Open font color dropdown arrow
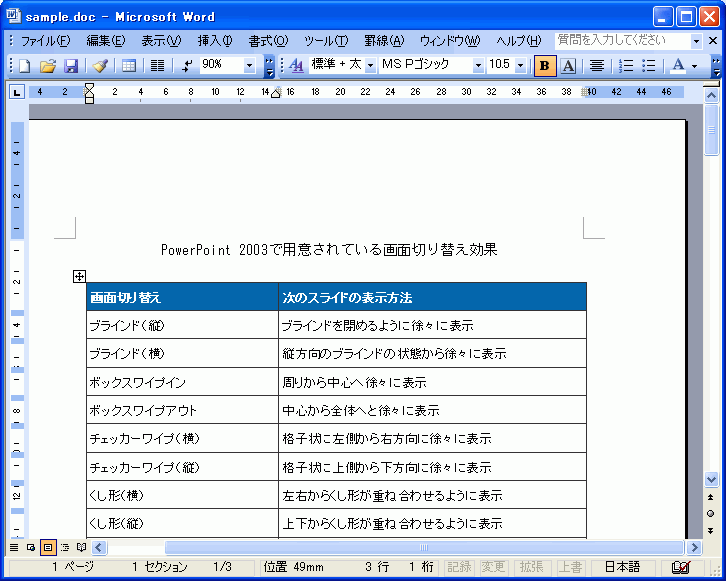The height and width of the screenshot is (581, 726). point(694,66)
